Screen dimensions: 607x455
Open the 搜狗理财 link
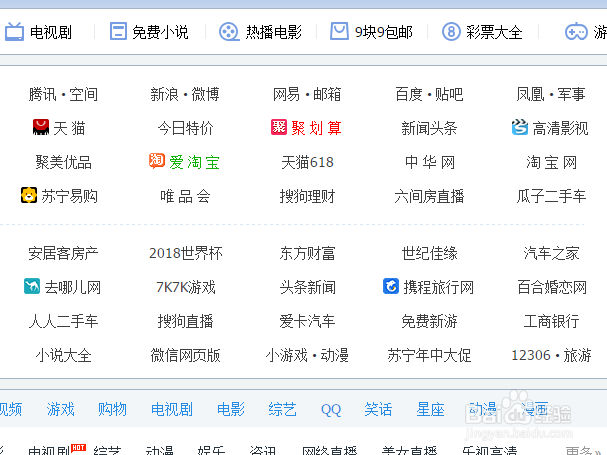pos(307,196)
